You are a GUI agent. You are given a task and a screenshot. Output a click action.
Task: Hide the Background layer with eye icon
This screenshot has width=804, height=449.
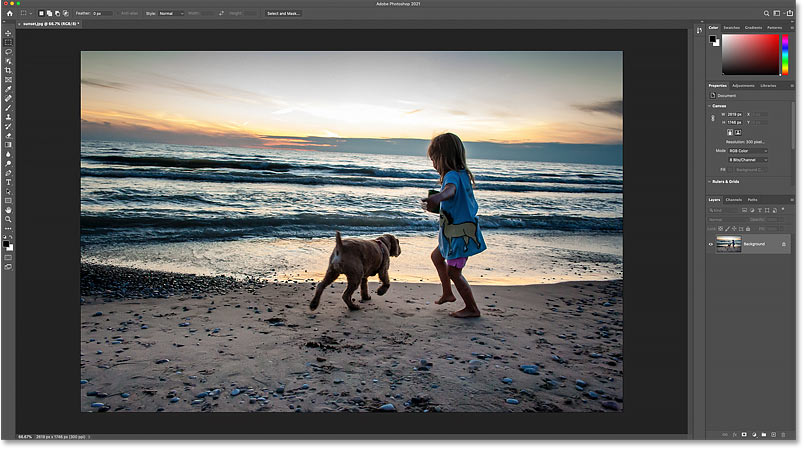click(x=711, y=244)
